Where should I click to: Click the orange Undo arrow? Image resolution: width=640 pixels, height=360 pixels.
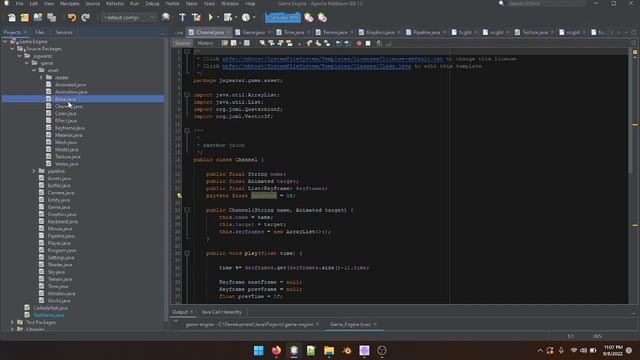click(72, 18)
